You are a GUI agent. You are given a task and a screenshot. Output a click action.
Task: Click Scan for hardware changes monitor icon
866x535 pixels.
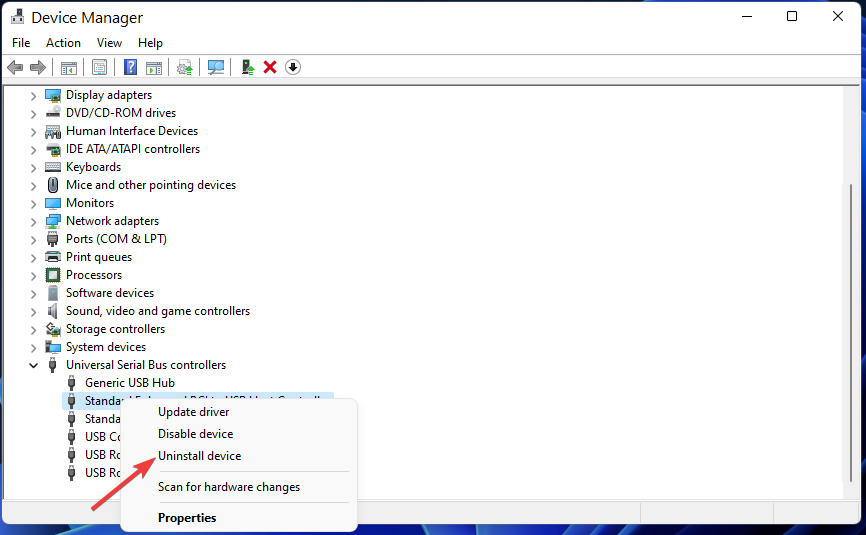click(x=215, y=67)
